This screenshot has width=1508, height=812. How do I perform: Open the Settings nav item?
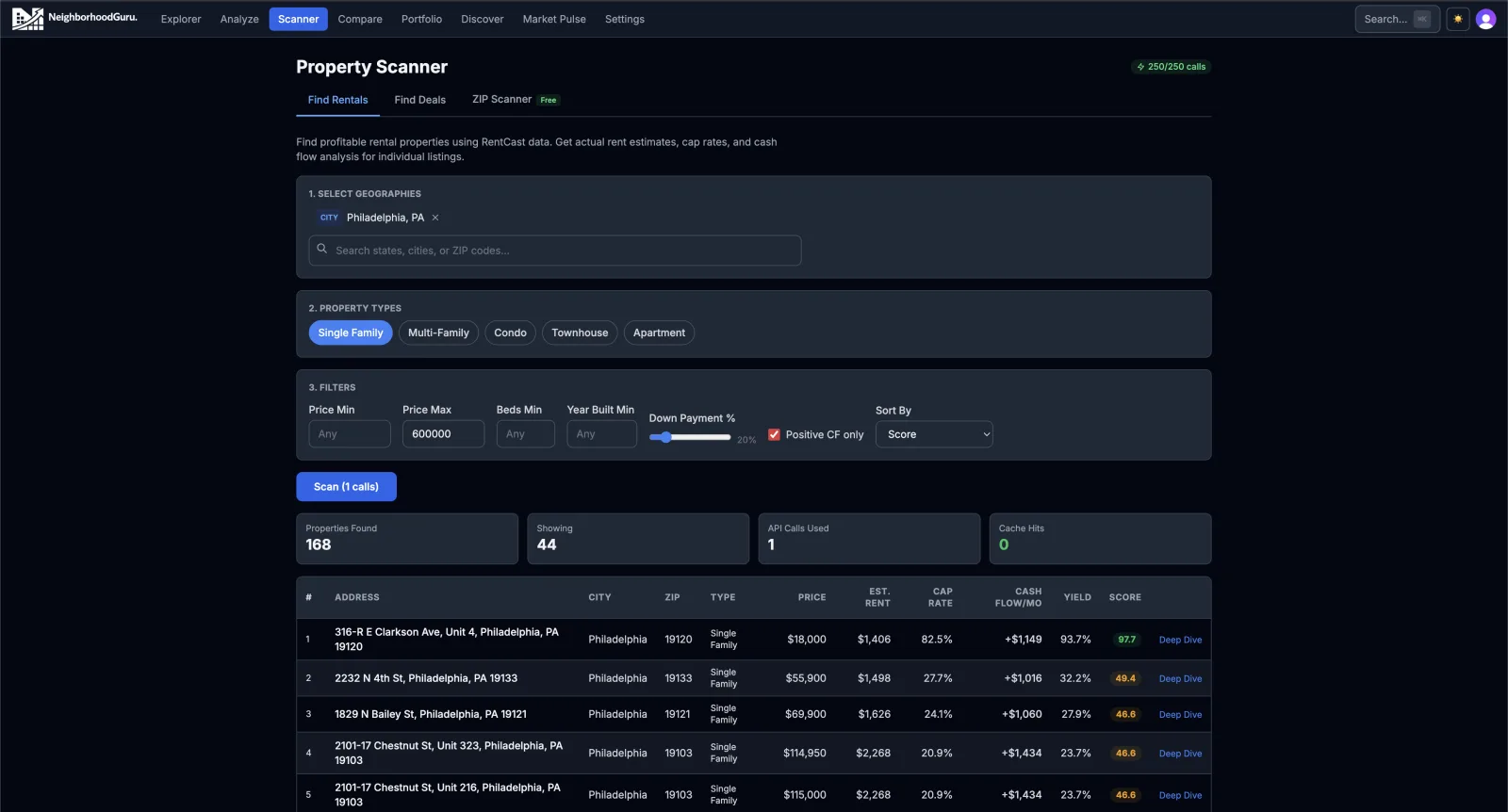click(x=625, y=19)
